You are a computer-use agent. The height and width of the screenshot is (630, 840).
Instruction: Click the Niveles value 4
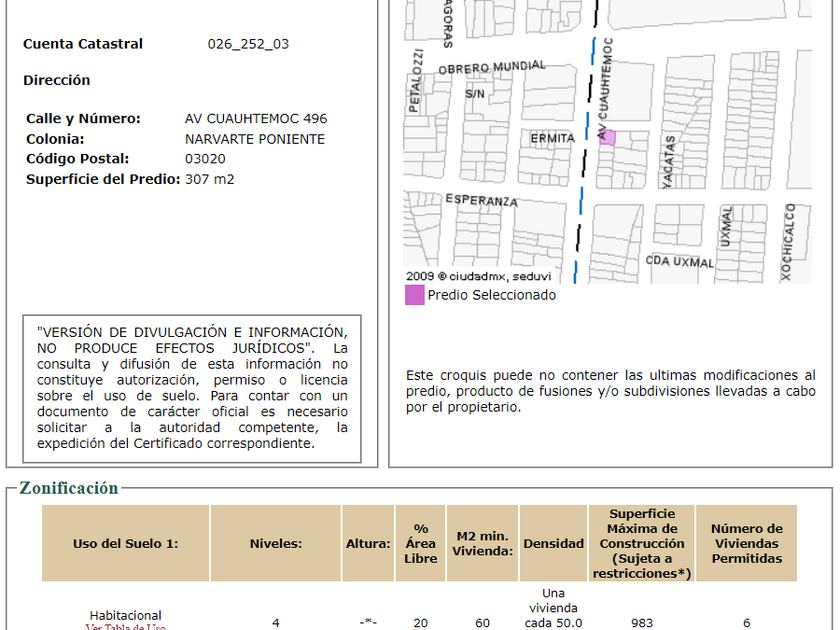coord(275,623)
